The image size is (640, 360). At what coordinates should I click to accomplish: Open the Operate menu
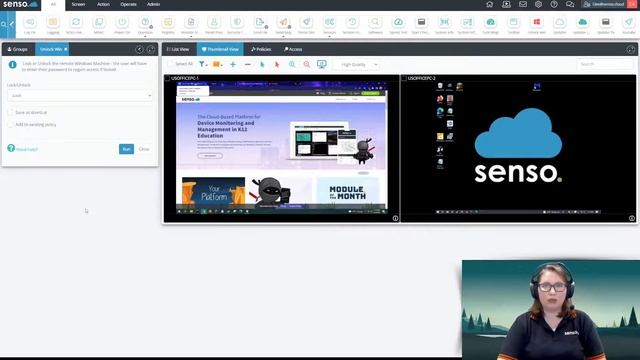129,4
